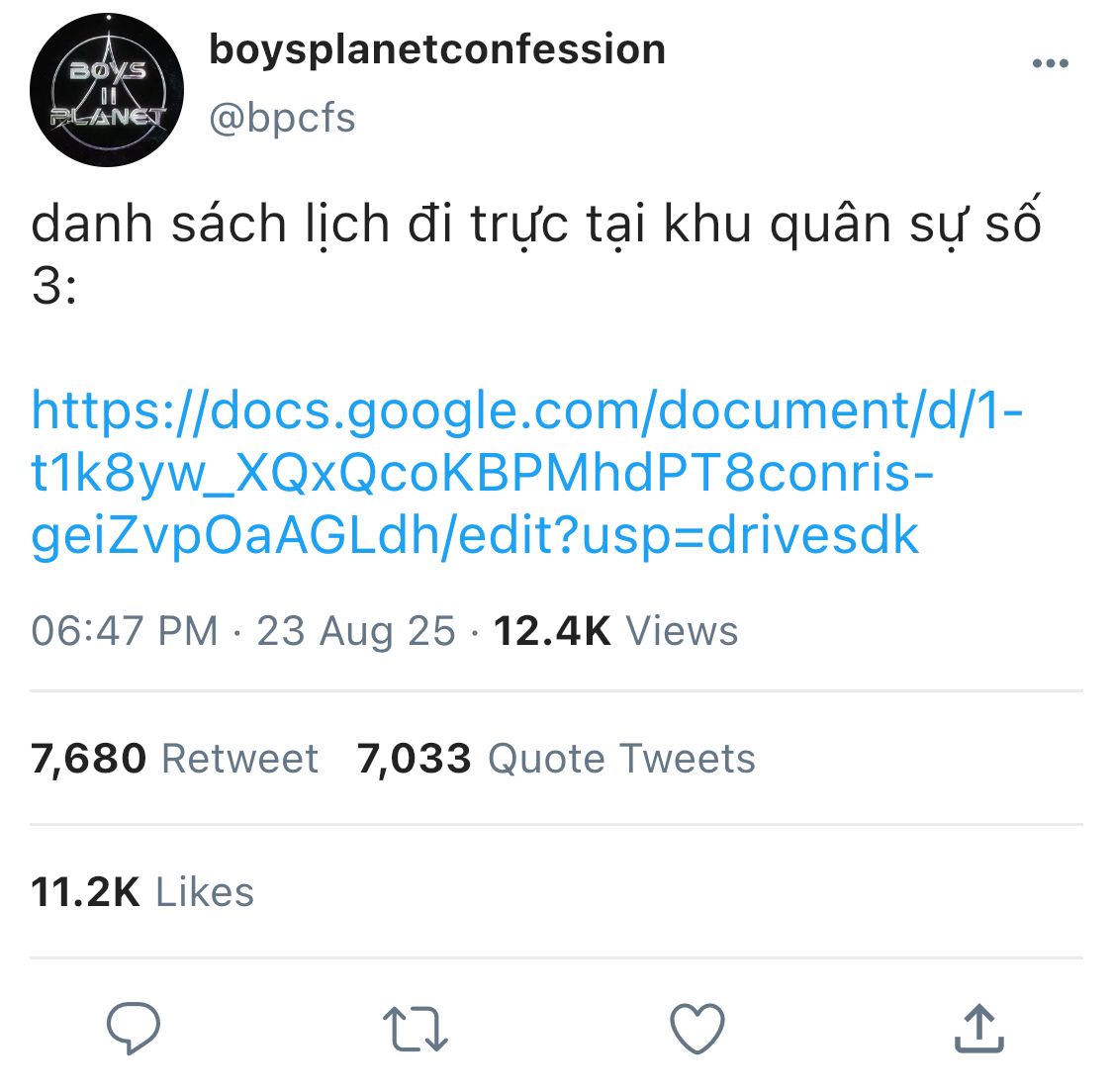Image resolution: width=1113 pixels, height=1092 pixels.
Task: Click the bold 11.2K likes number
Action: pyautogui.click(x=86, y=892)
